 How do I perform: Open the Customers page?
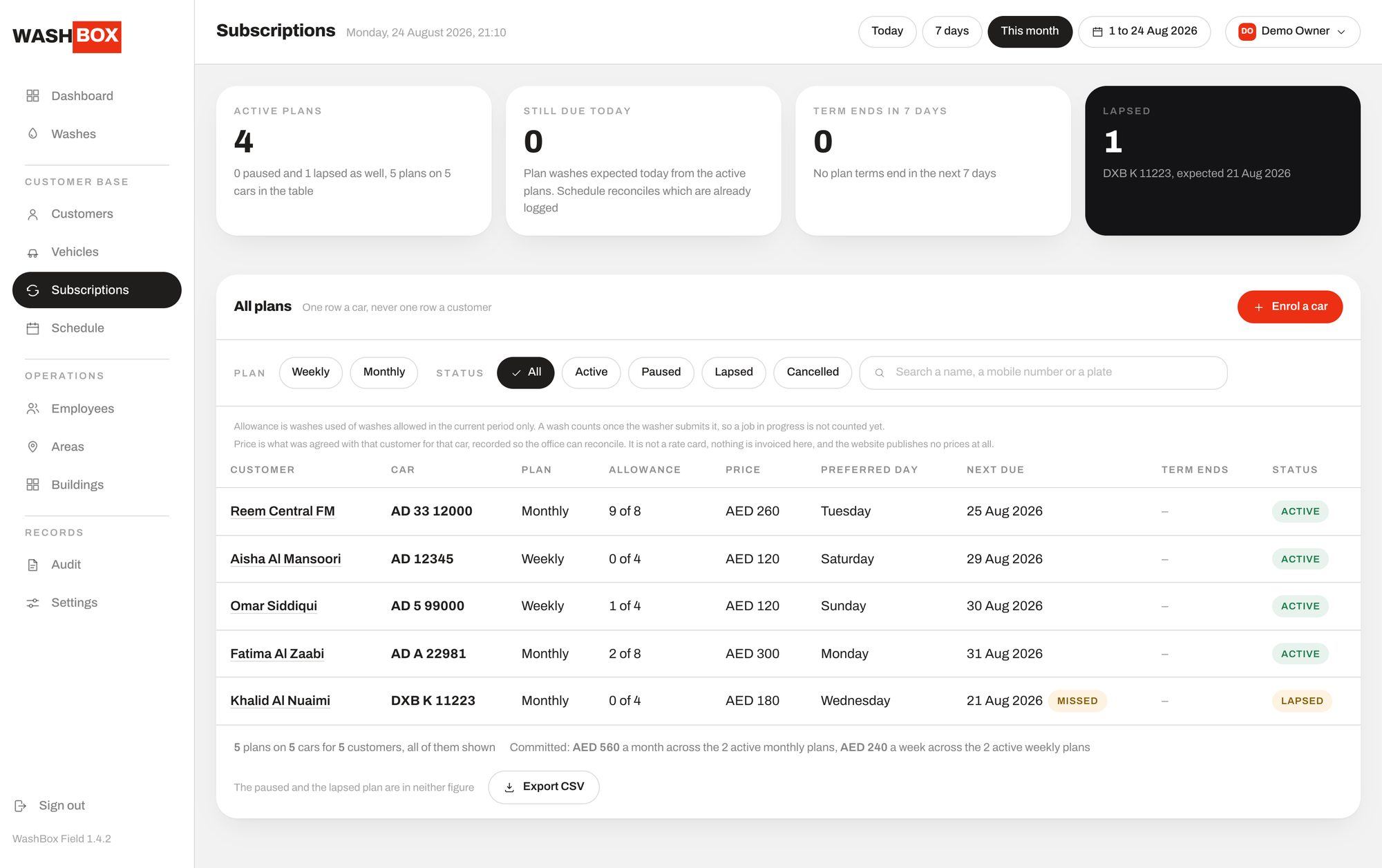click(97, 214)
